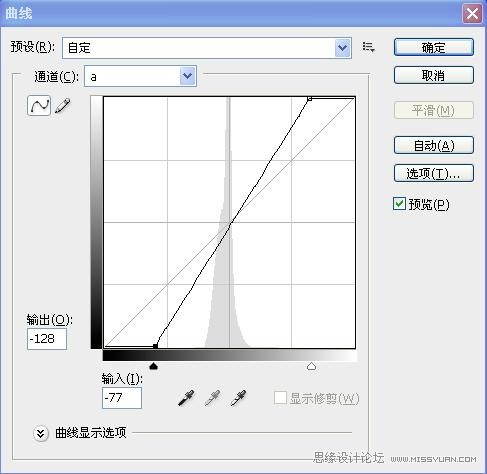The image size is (487, 474).
Task: Click the 取消 cancel button
Action: pos(434,75)
